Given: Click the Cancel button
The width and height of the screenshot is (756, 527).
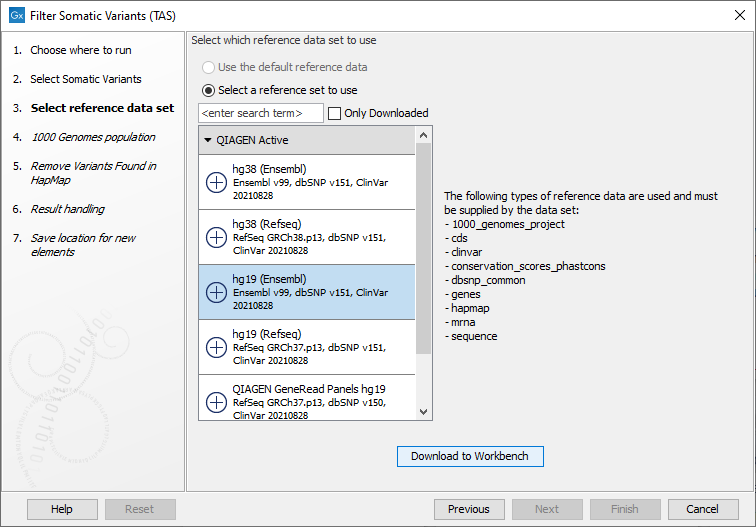Looking at the screenshot, I should pos(703,509).
